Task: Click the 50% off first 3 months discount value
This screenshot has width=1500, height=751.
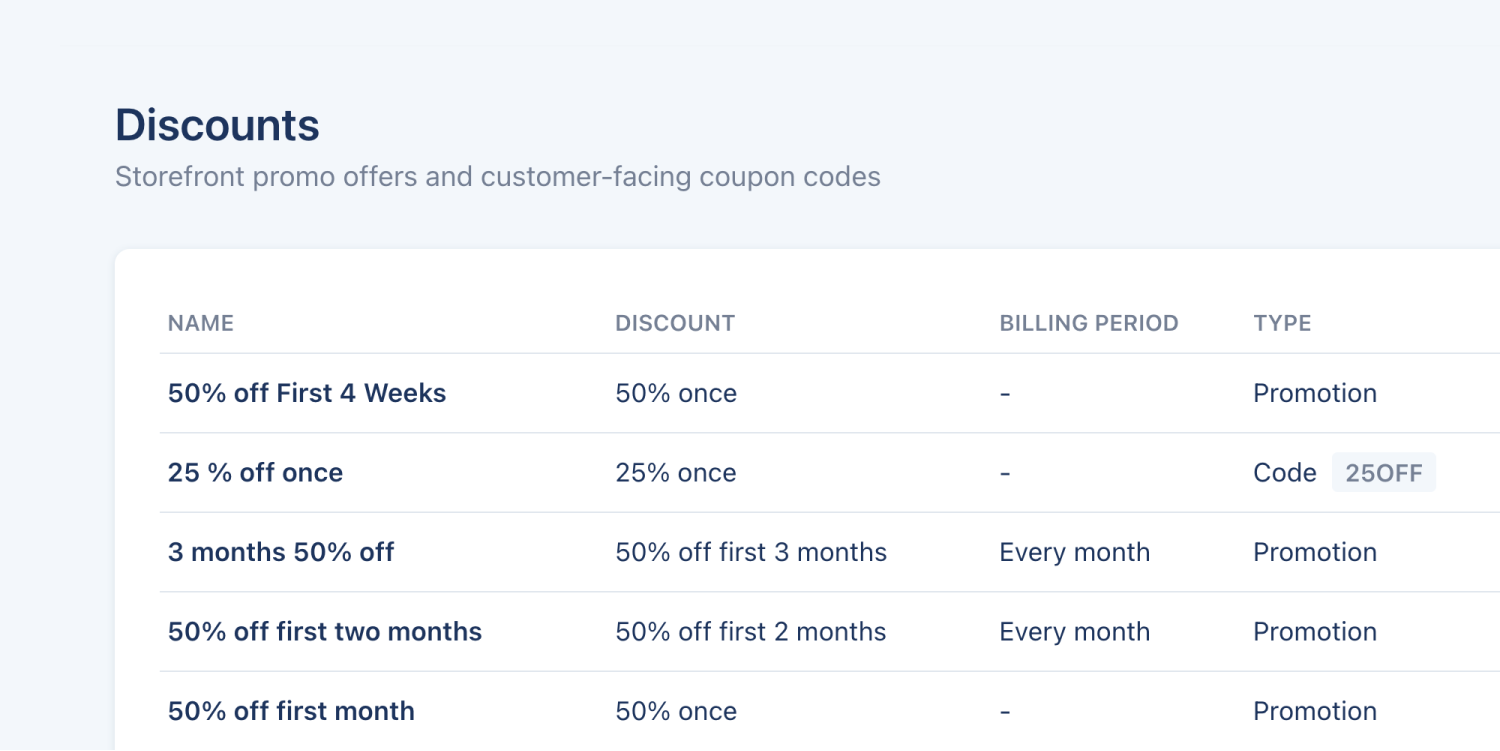Action: [x=751, y=551]
